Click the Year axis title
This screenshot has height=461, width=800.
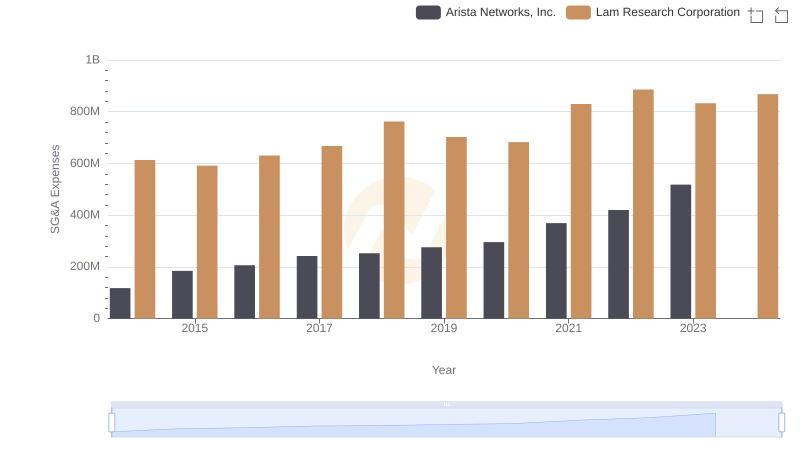pos(444,370)
